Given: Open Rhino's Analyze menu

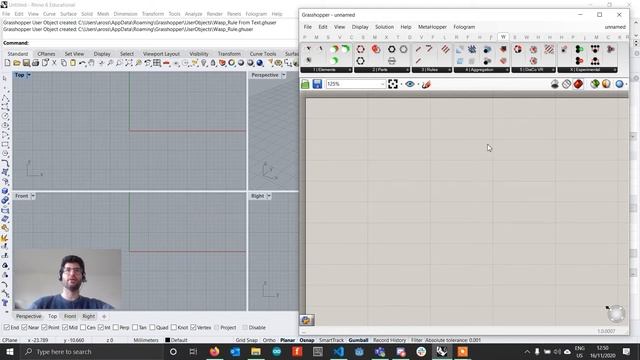Looking at the screenshot, I should click(193, 14).
